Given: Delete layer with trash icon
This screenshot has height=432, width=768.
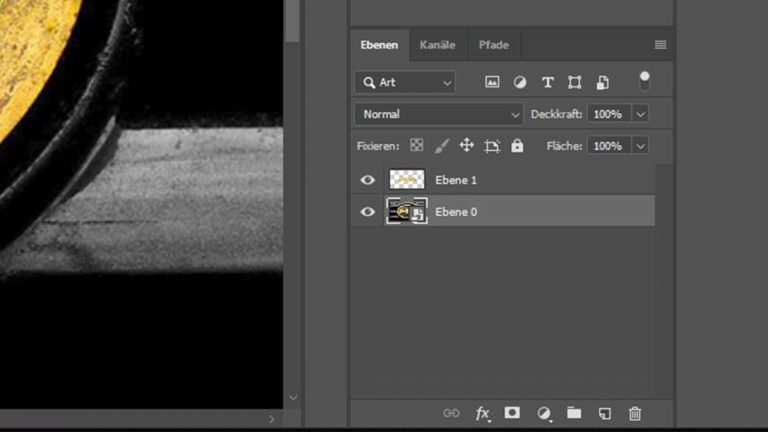Looking at the screenshot, I should click(x=634, y=413).
